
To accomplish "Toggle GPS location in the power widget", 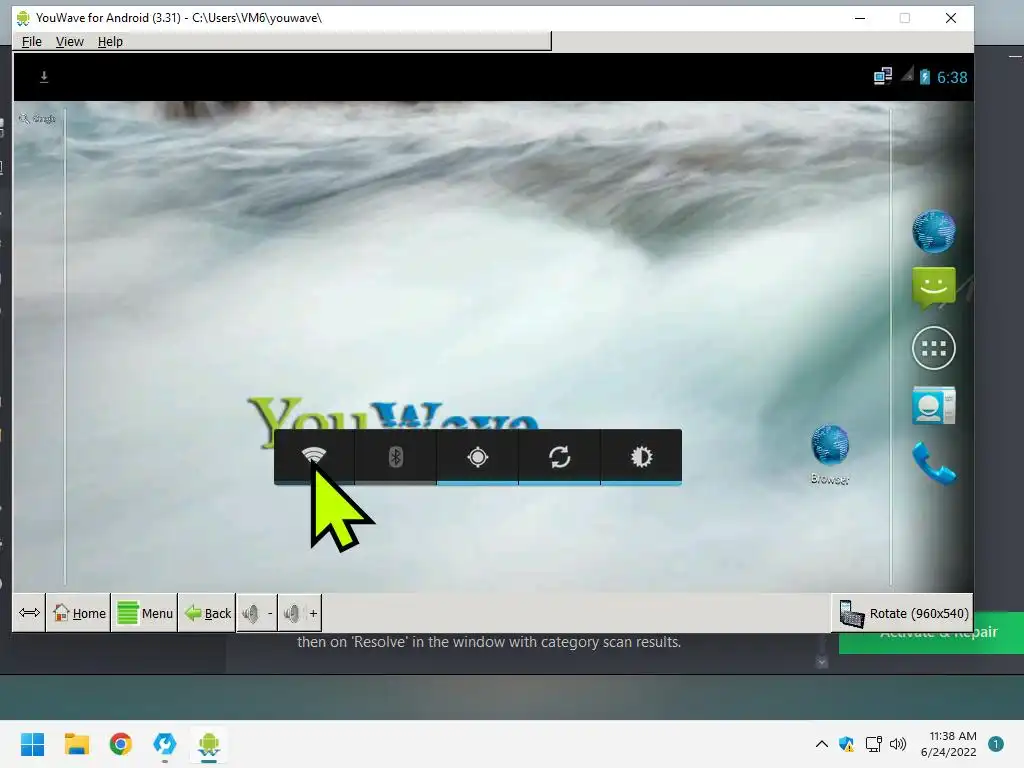I will tap(477, 456).
